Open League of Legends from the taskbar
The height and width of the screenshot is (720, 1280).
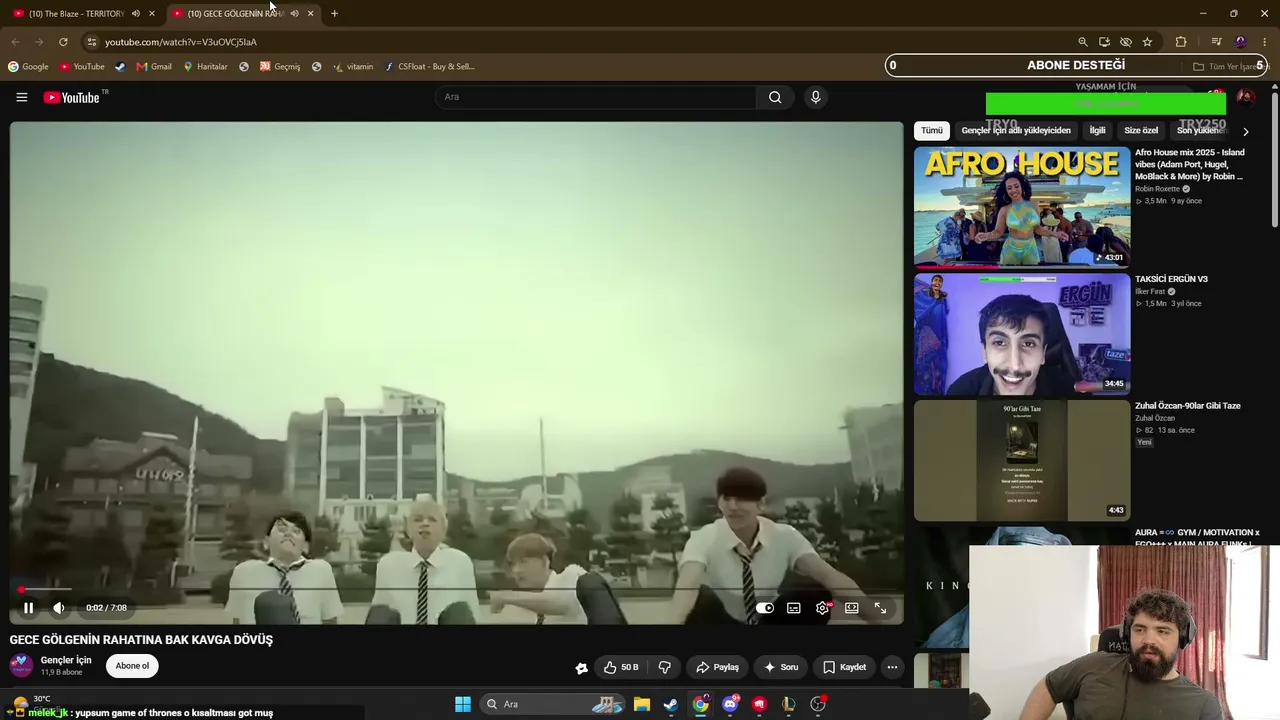[x=789, y=704]
